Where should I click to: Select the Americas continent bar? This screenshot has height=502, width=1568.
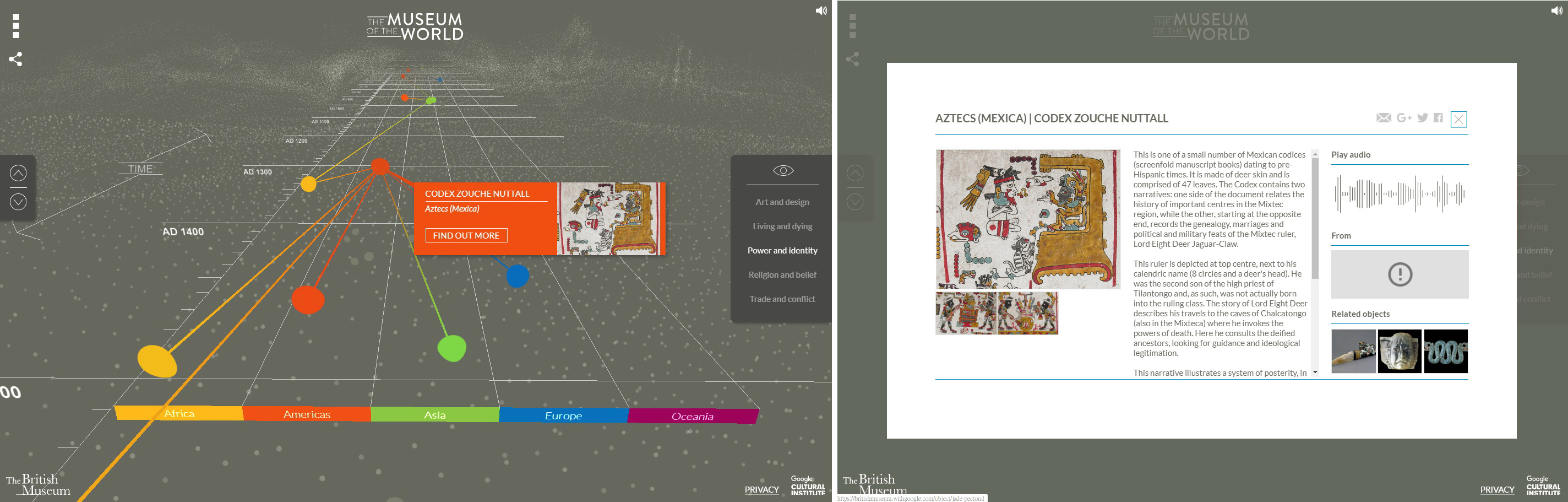[x=307, y=414]
